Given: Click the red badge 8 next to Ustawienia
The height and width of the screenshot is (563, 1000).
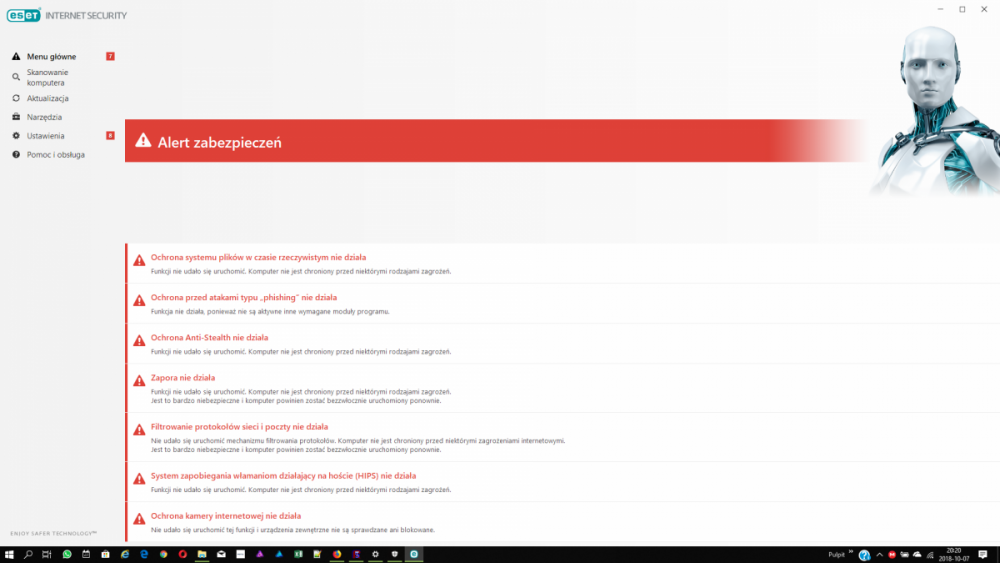Looking at the screenshot, I should 110,135.
